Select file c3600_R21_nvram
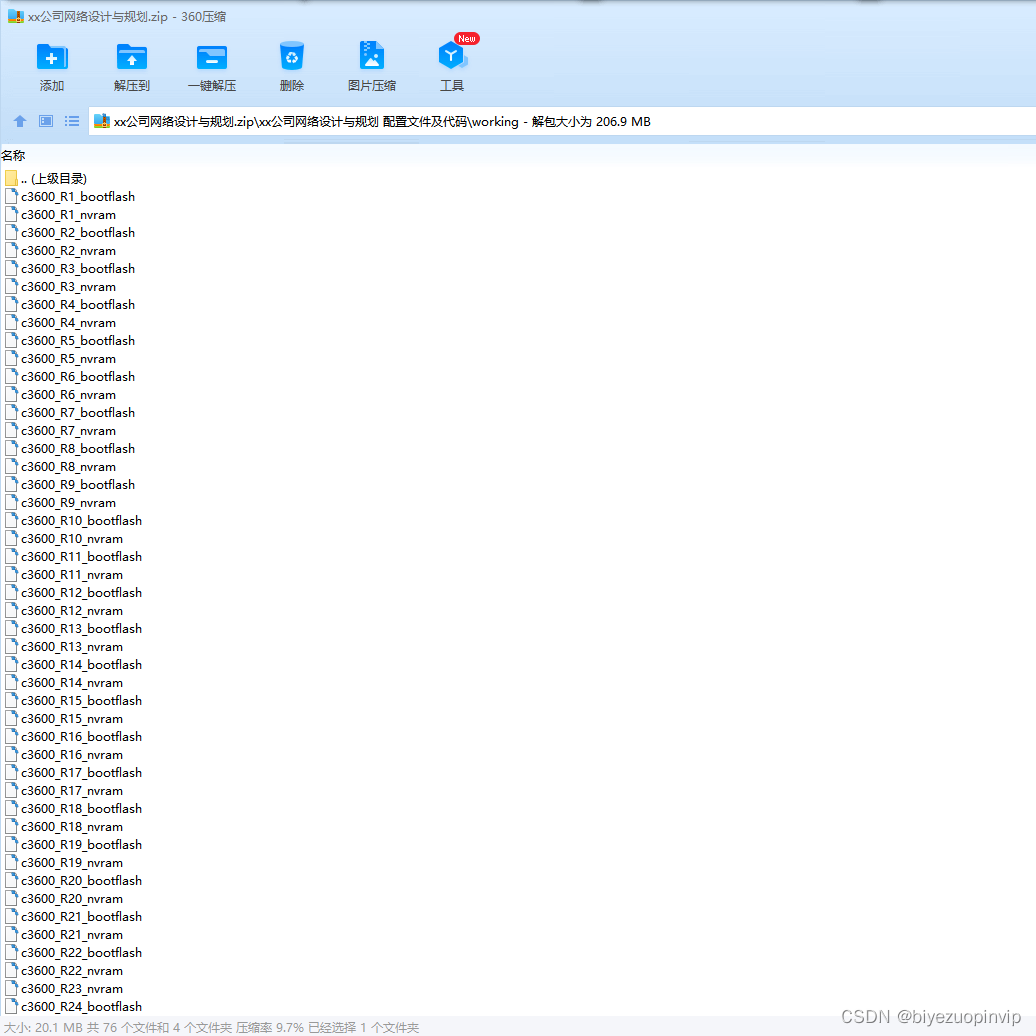This screenshot has height=1036, width=1036. point(64,935)
